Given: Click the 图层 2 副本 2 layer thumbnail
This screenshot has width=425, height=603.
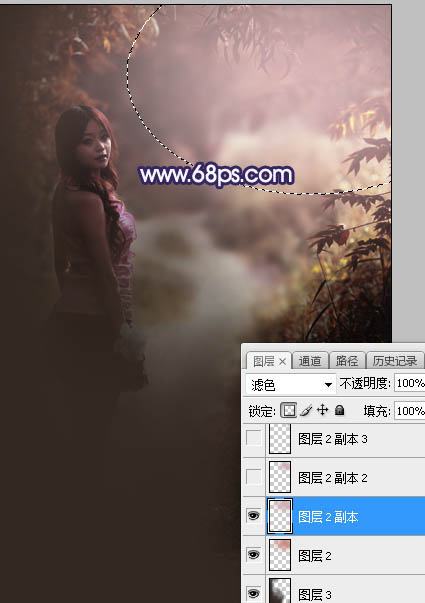Looking at the screenshot, I should point(280,477).
